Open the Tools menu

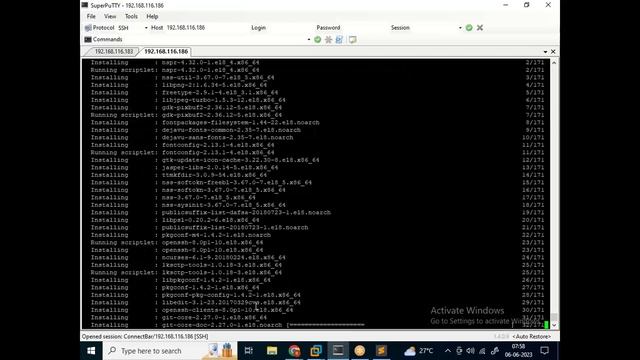[131, 16]
